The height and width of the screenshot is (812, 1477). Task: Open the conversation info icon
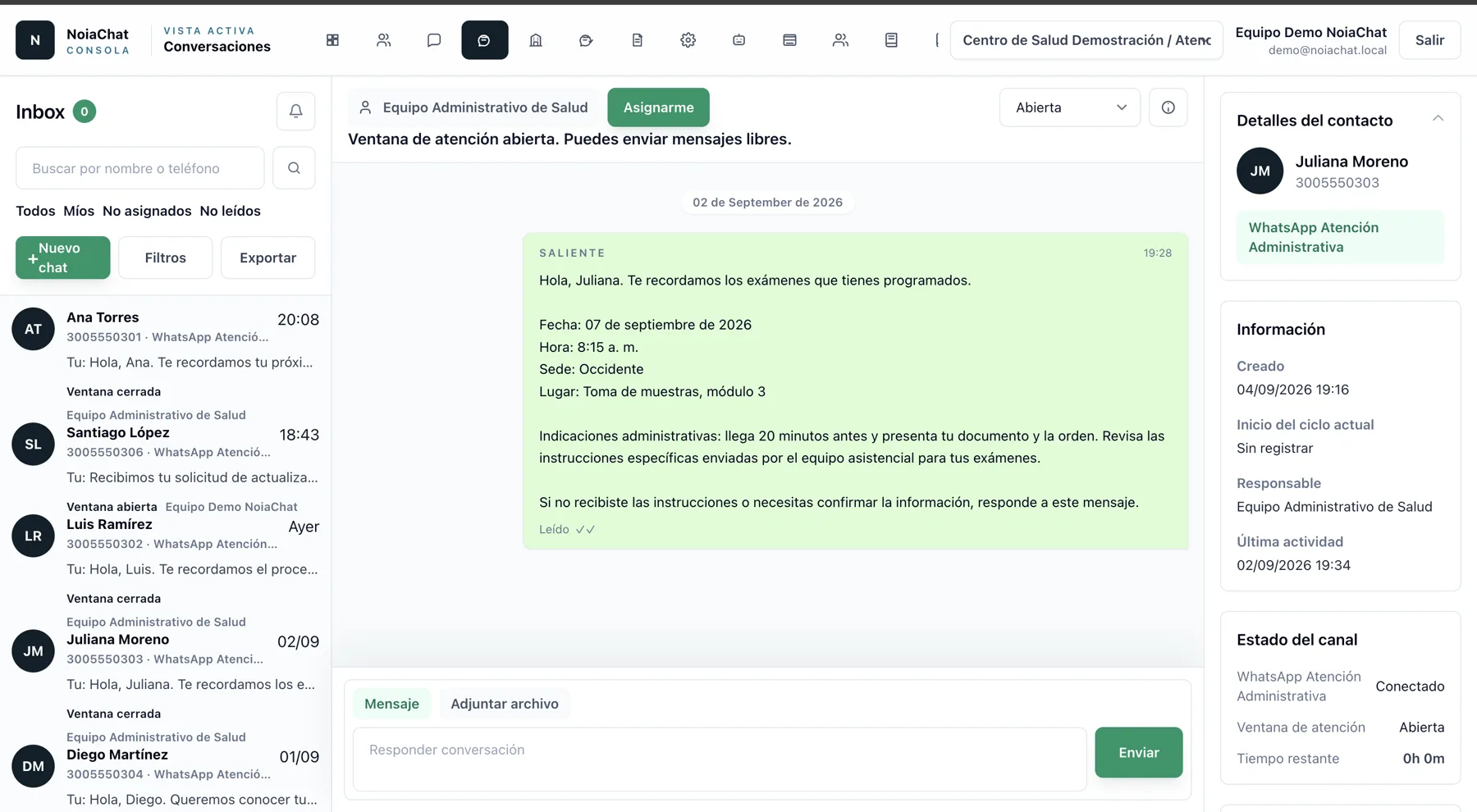[1168, 107]
